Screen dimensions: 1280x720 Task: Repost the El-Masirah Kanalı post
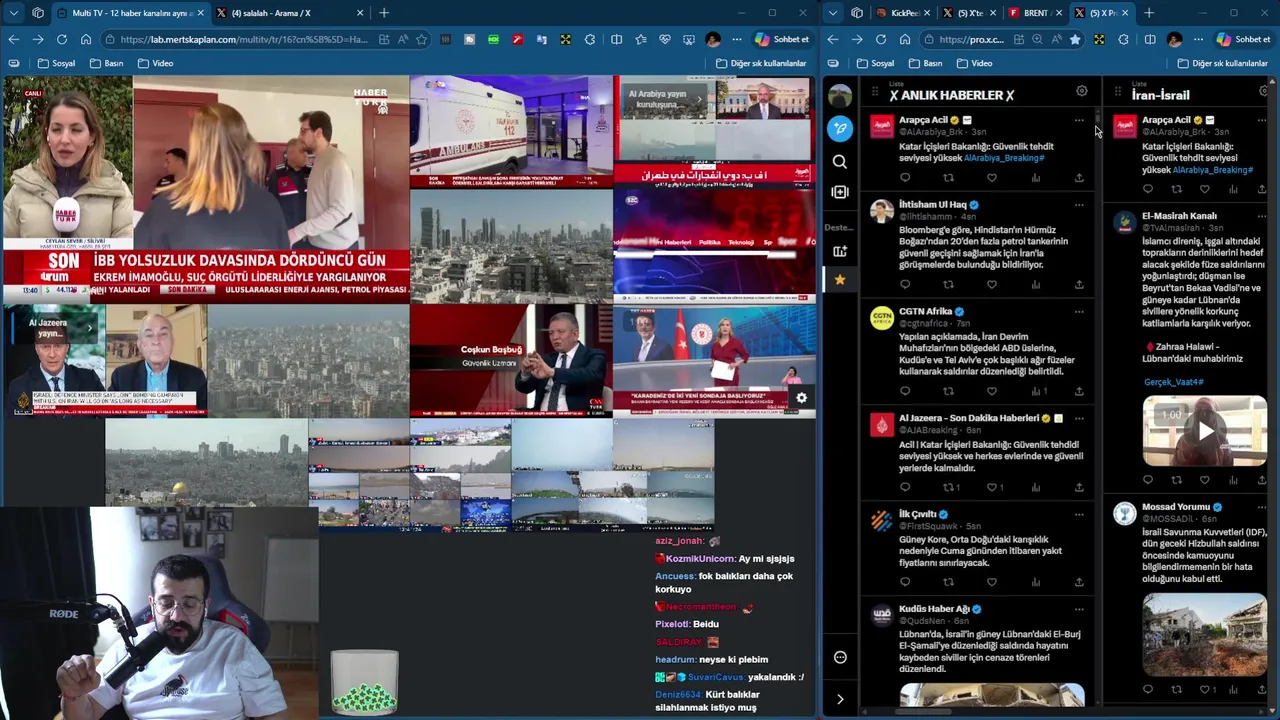point(1177,480)
